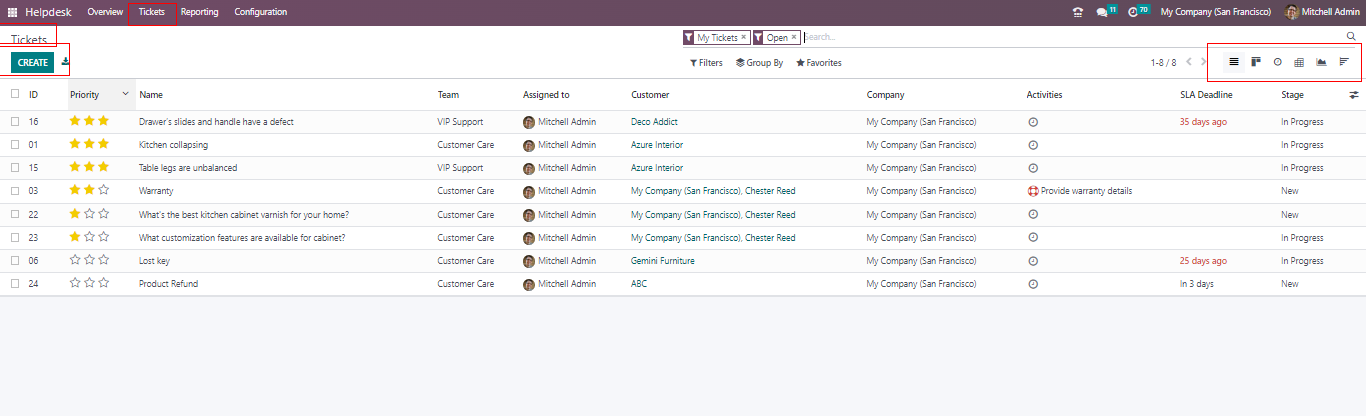Image resolution: width=1366 pixels, height=416 pixels.
Task: Open the Group By dropdown
Action: (759, 63)
